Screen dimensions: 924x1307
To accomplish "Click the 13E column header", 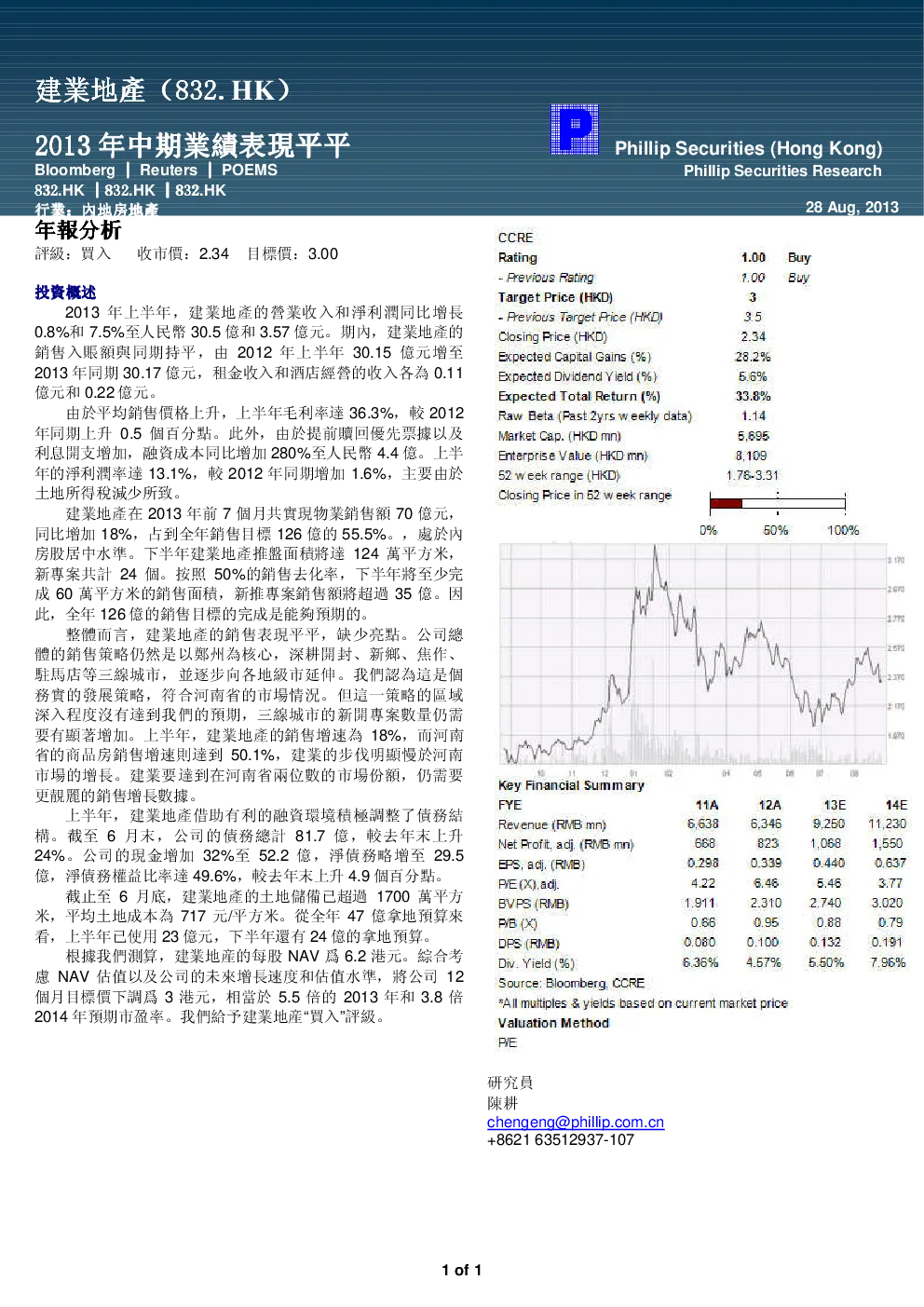I will 834,805.
